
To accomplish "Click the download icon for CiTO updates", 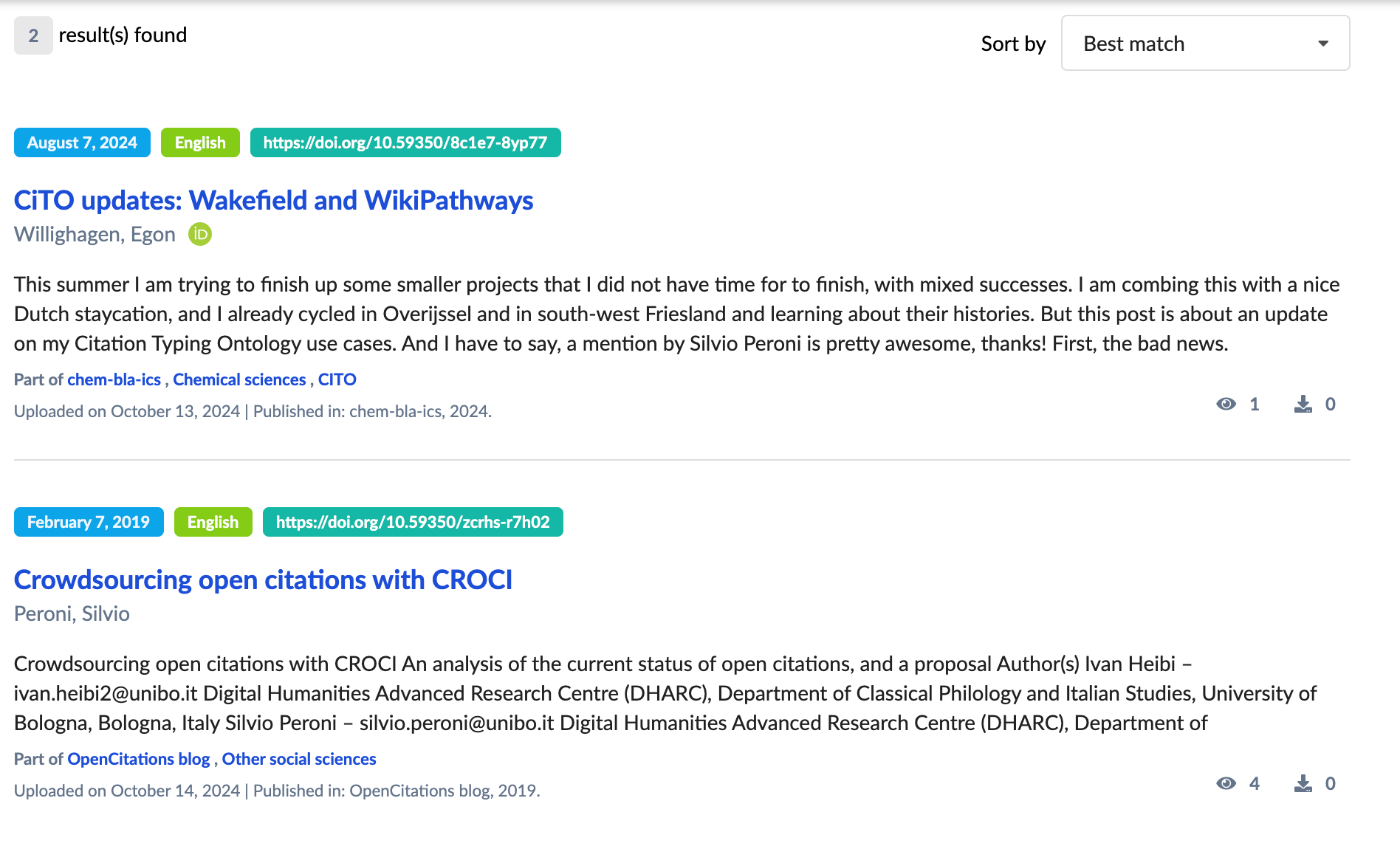I will (x=1303, y=404).
